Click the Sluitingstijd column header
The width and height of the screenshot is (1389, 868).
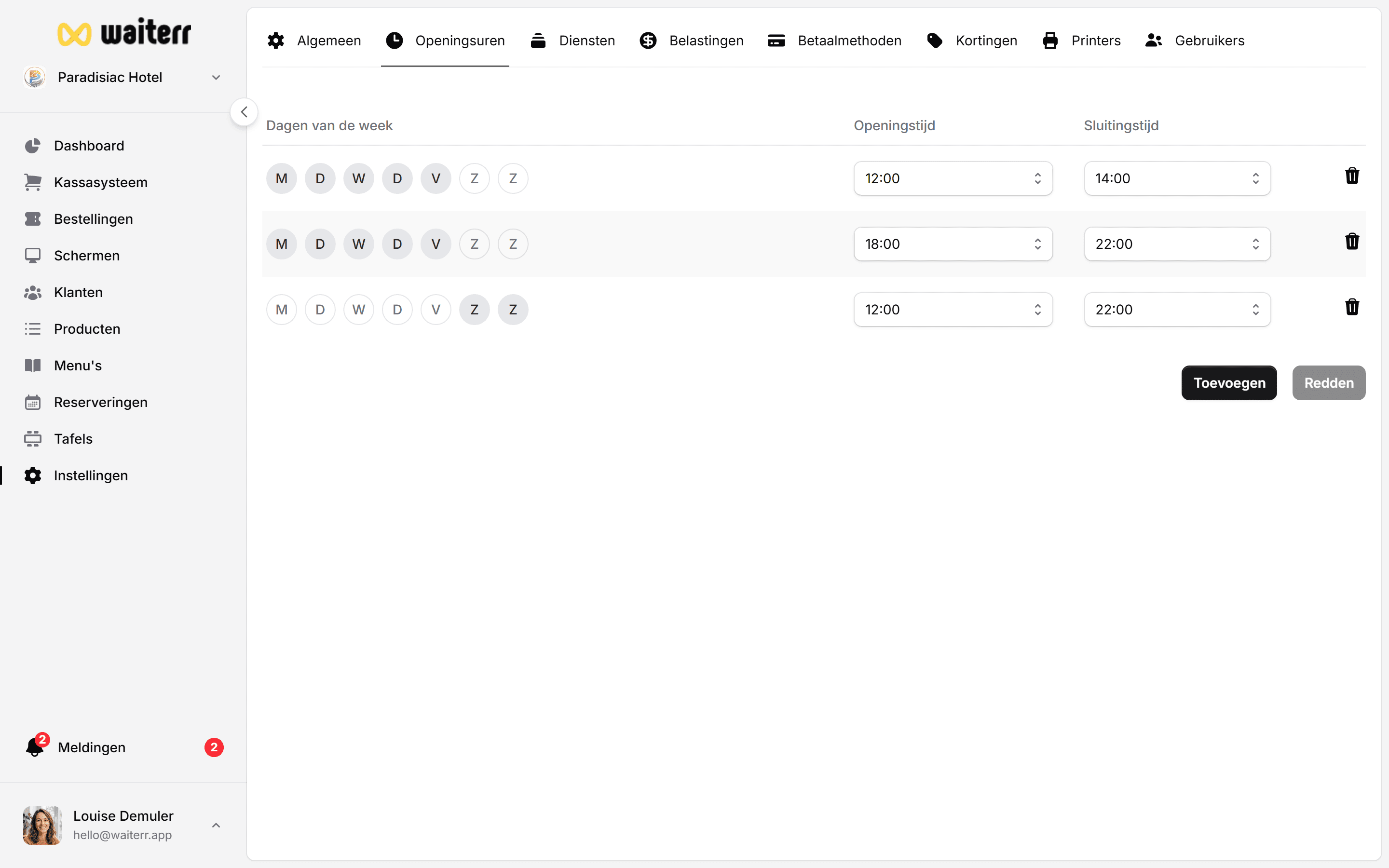[1121, 126]
